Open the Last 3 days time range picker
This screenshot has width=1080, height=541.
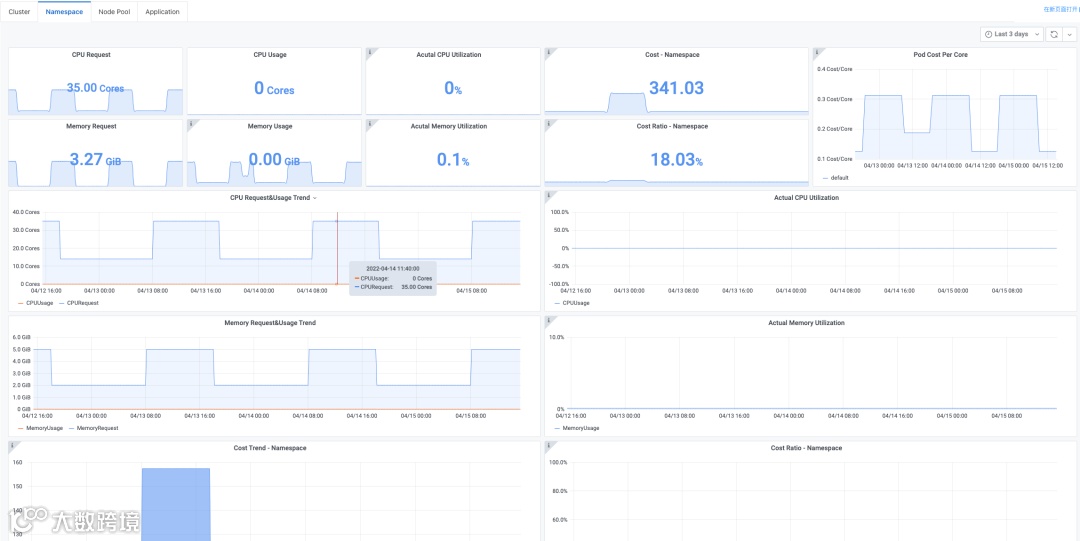1012,34
